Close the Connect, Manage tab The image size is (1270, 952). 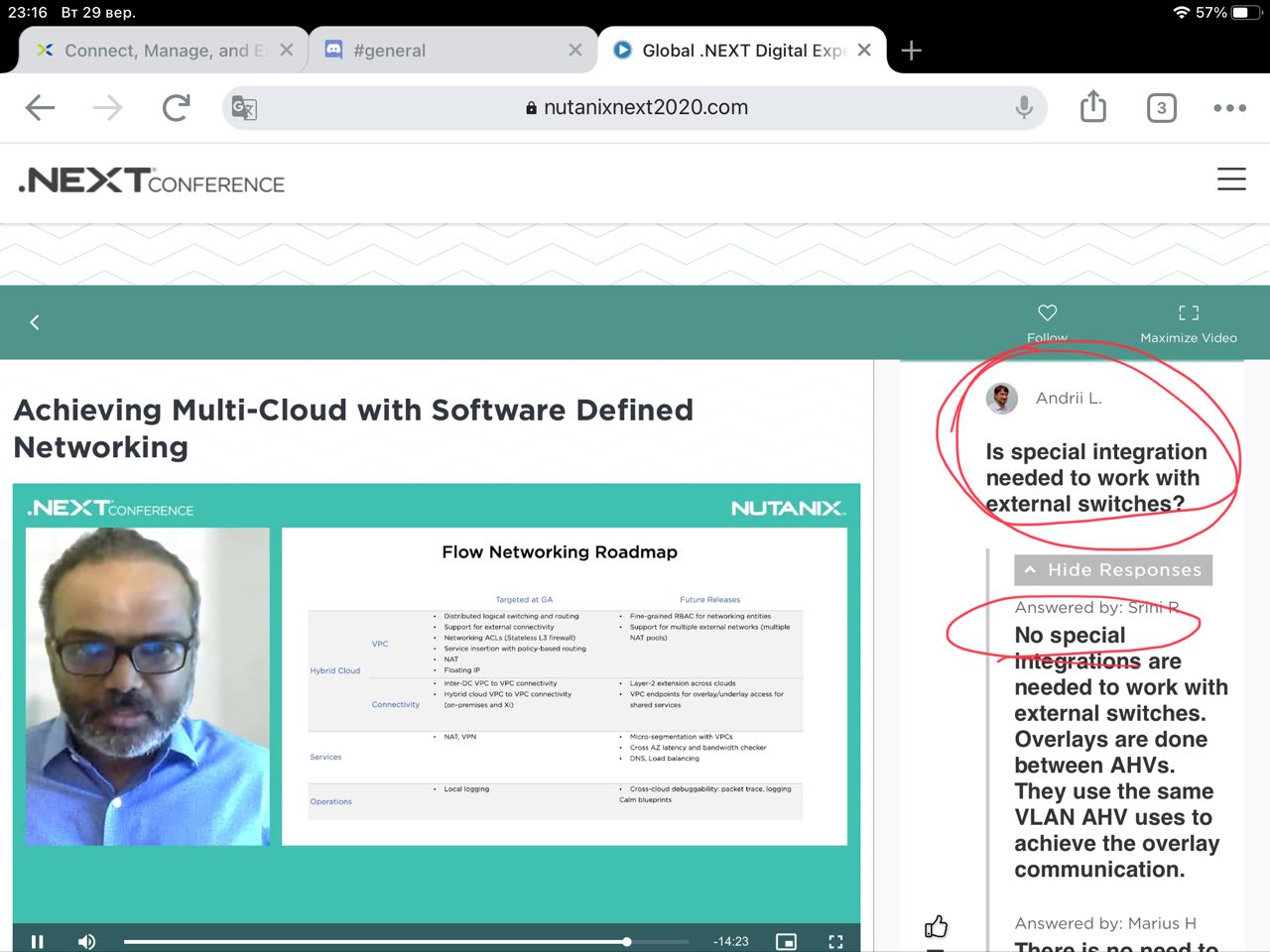click(287, 50)
